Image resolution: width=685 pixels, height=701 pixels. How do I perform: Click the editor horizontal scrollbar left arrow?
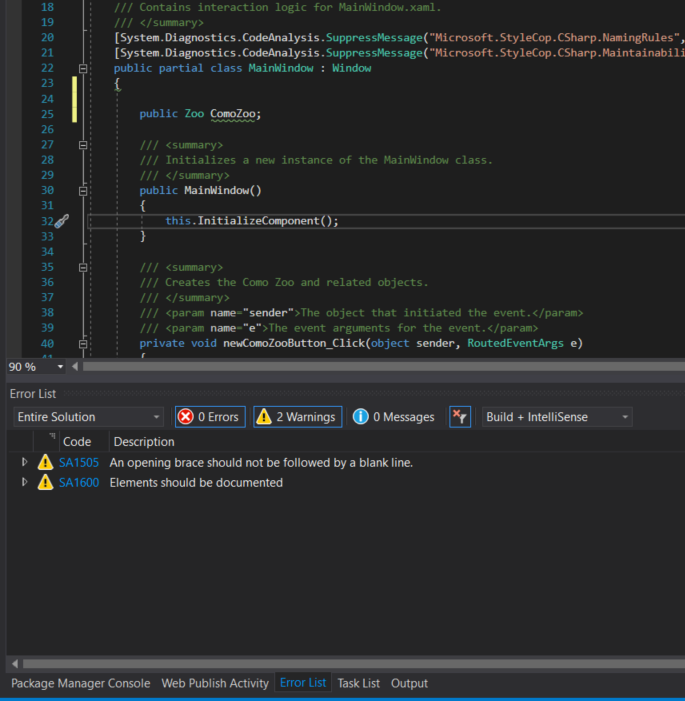pyautogui.click(x=75, y=367)
